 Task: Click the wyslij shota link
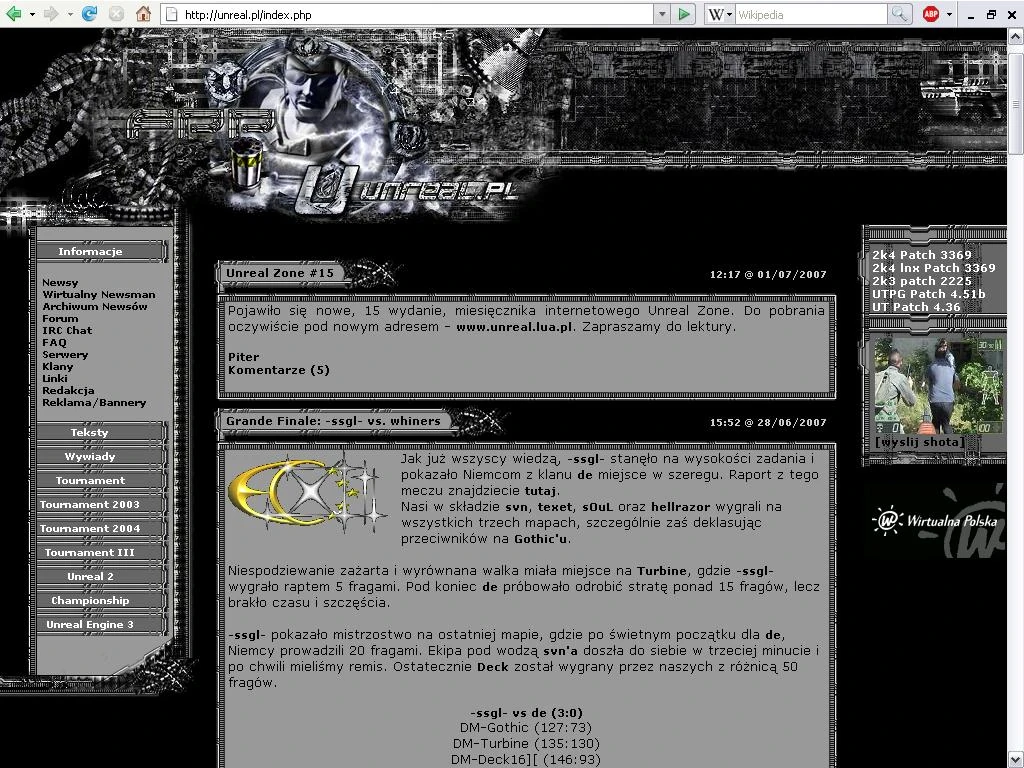pos(920,442)
